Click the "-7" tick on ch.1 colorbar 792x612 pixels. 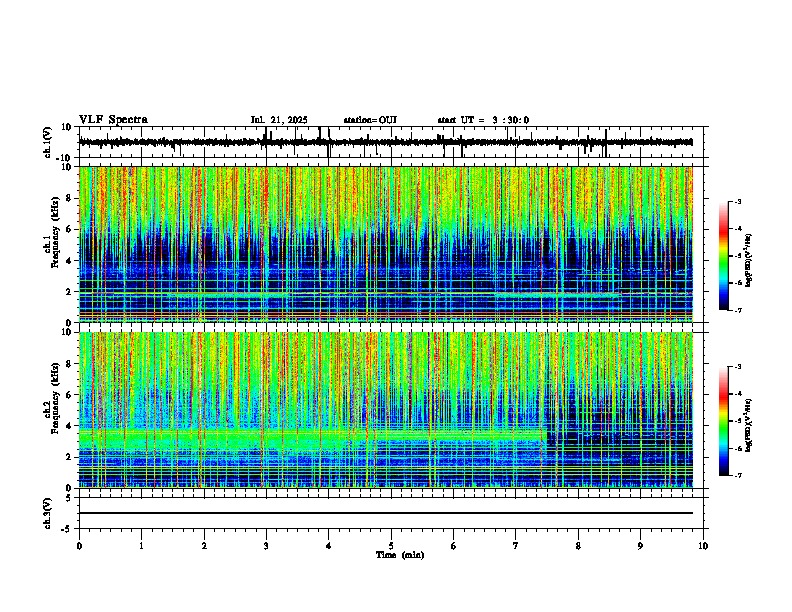point(737,310)
